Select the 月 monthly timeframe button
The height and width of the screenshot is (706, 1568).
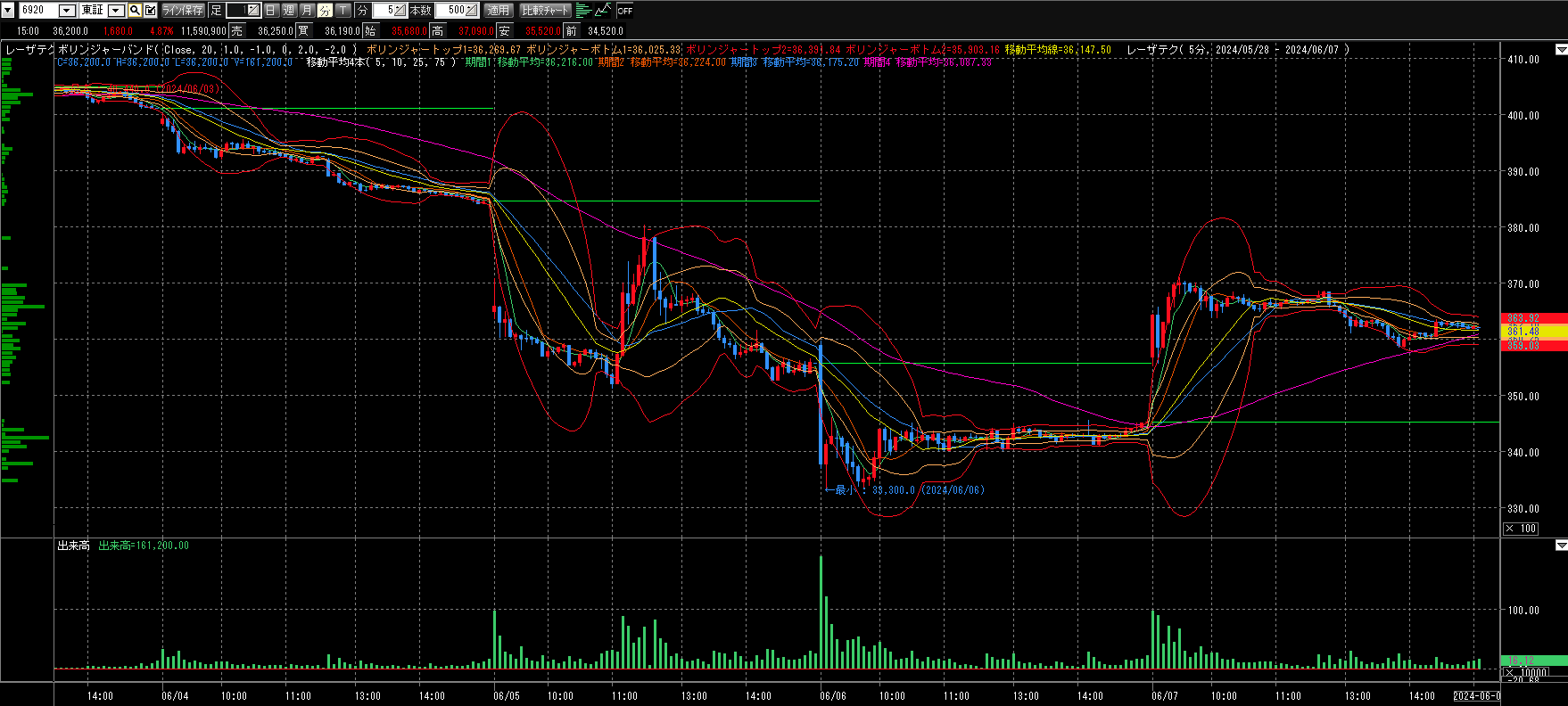click(307, 11)
